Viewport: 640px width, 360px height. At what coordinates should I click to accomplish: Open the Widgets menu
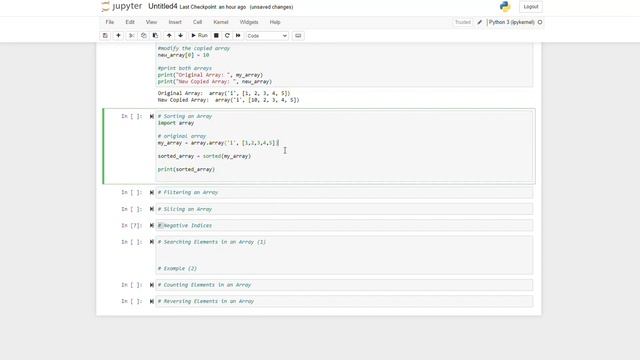pyautogui.click(x=249, y=22)
